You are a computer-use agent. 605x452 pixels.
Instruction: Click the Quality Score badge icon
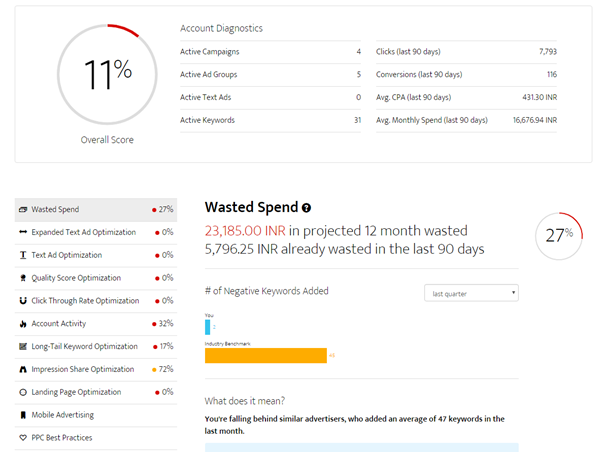click(x=23, y=278)
